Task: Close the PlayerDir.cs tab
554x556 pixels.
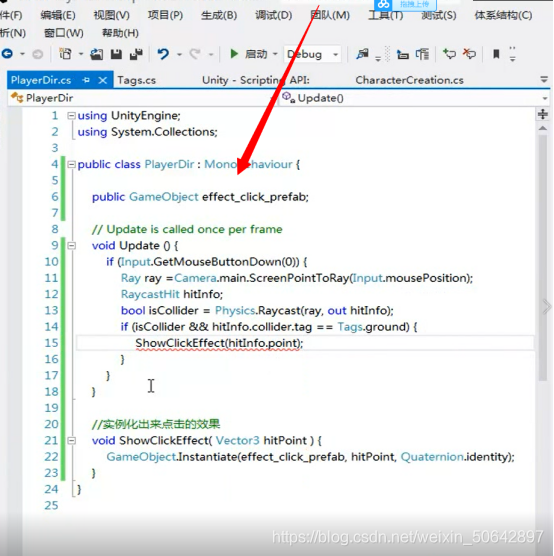Action: [x=103, y=80]
